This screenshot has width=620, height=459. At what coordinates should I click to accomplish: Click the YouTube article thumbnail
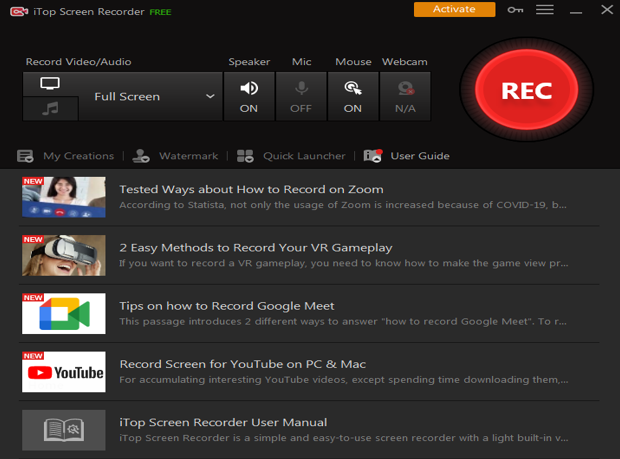click(63, 372)
